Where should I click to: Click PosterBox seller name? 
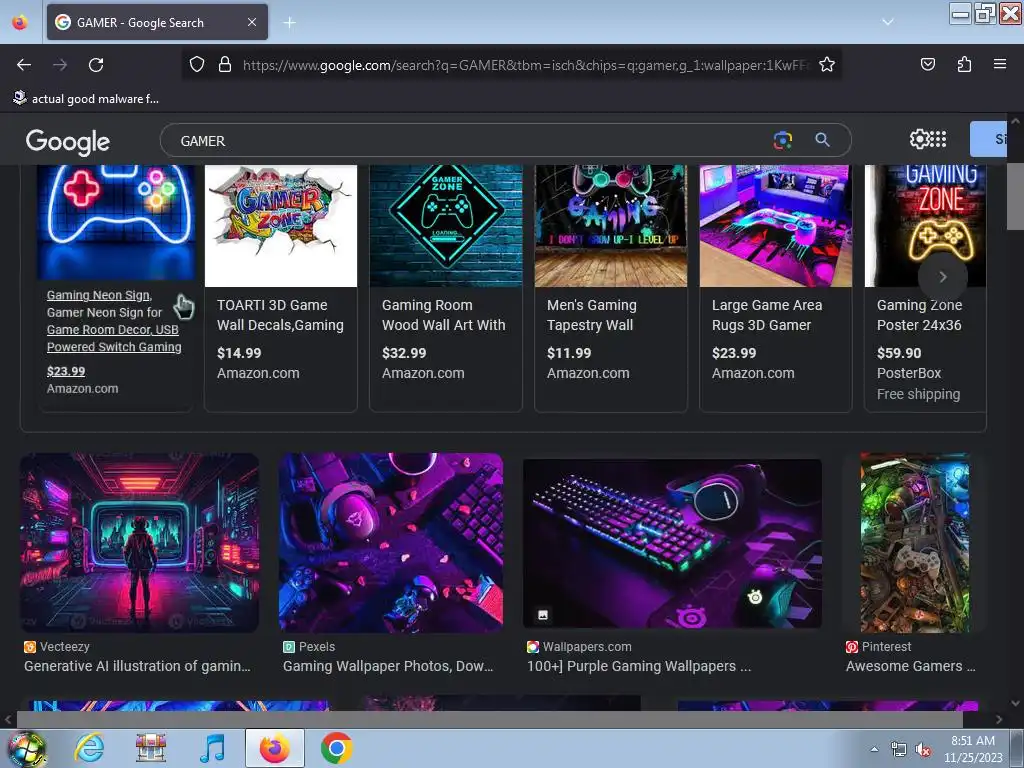pyautogui.click(x=908, y=374)
